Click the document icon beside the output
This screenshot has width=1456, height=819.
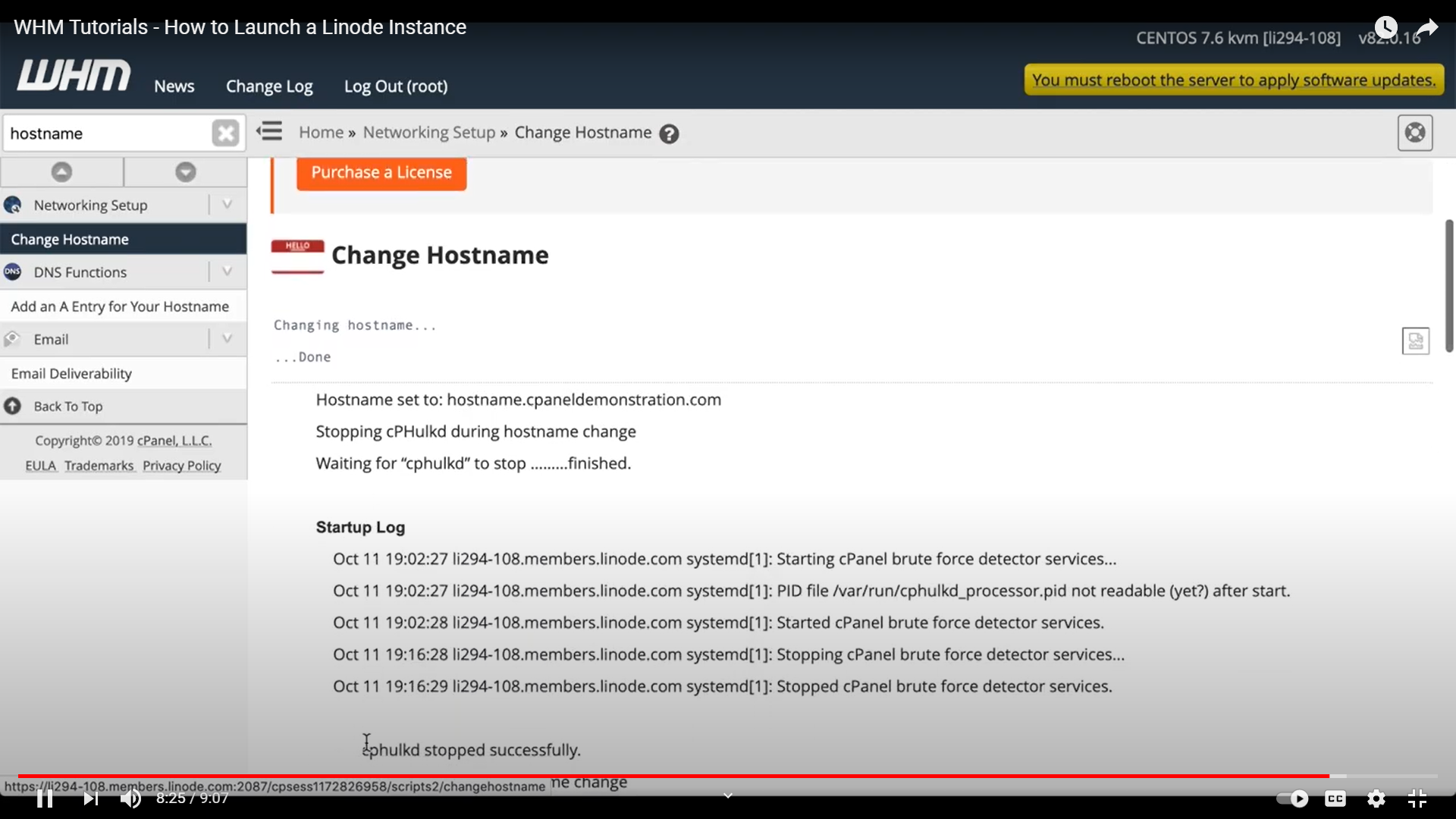coord(1415,341)
